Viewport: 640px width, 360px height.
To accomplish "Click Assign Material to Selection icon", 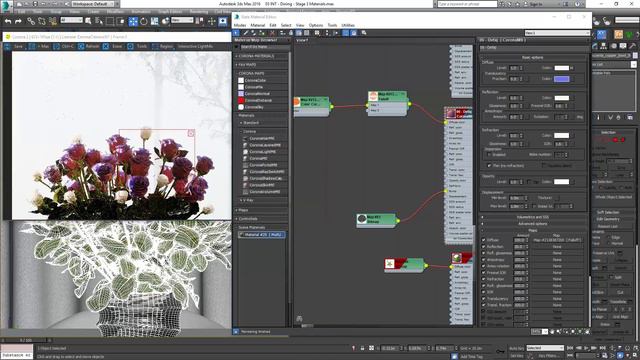I will coord(262,33).
